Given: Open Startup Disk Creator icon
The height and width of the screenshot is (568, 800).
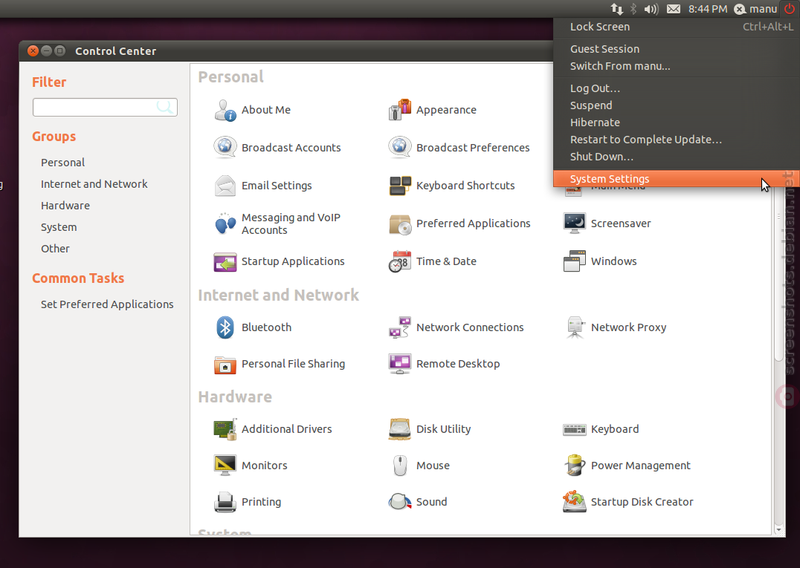Looking at the screenshot, I should tap(574, 502).
